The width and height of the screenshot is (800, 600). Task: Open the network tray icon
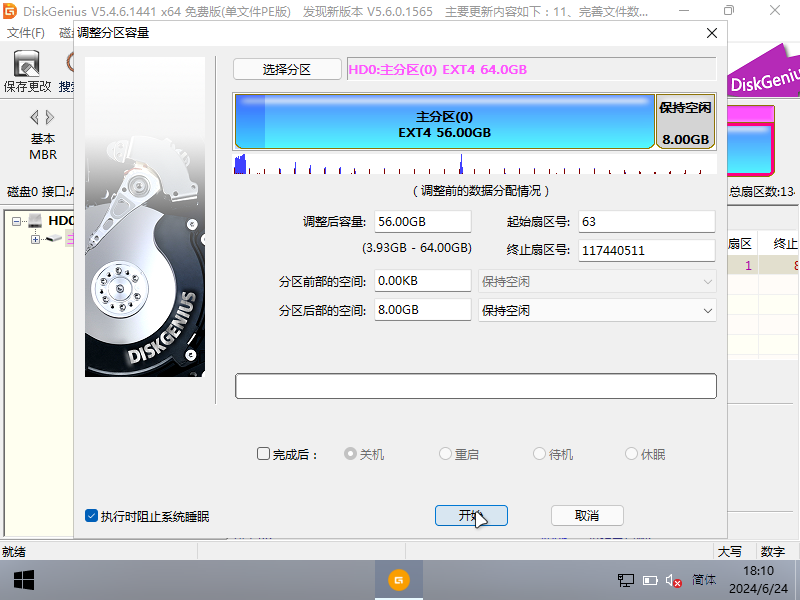[626, 580]
